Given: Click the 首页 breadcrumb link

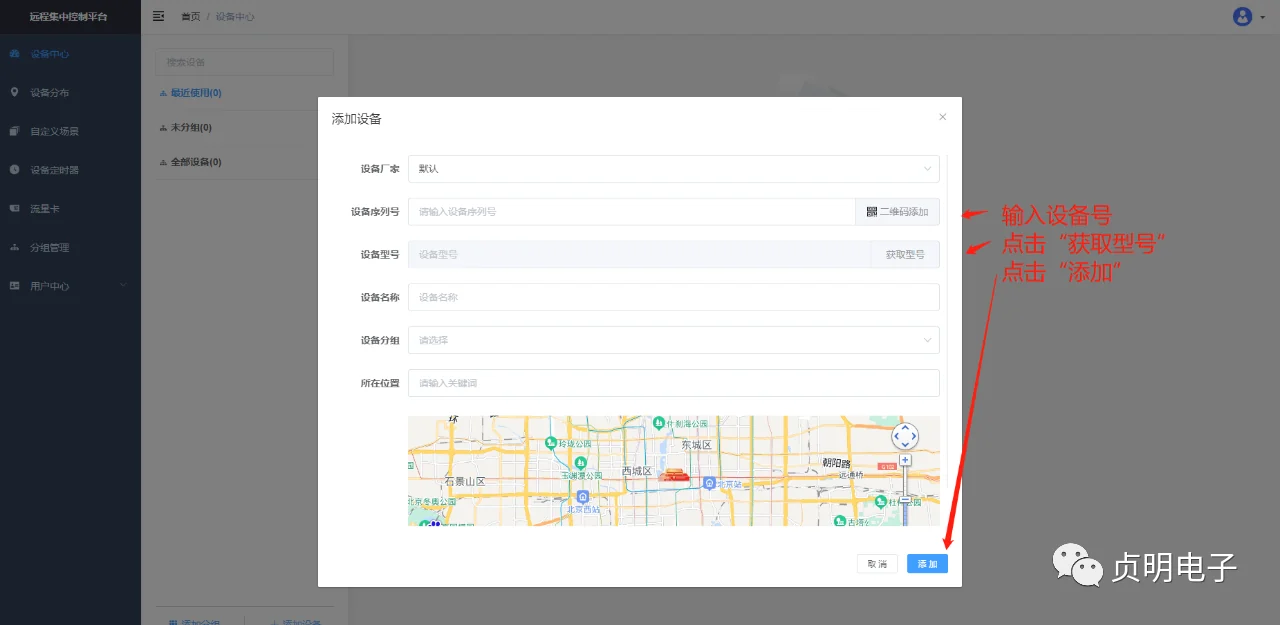Looking at the screenshot, I should (x=190, y=17).
